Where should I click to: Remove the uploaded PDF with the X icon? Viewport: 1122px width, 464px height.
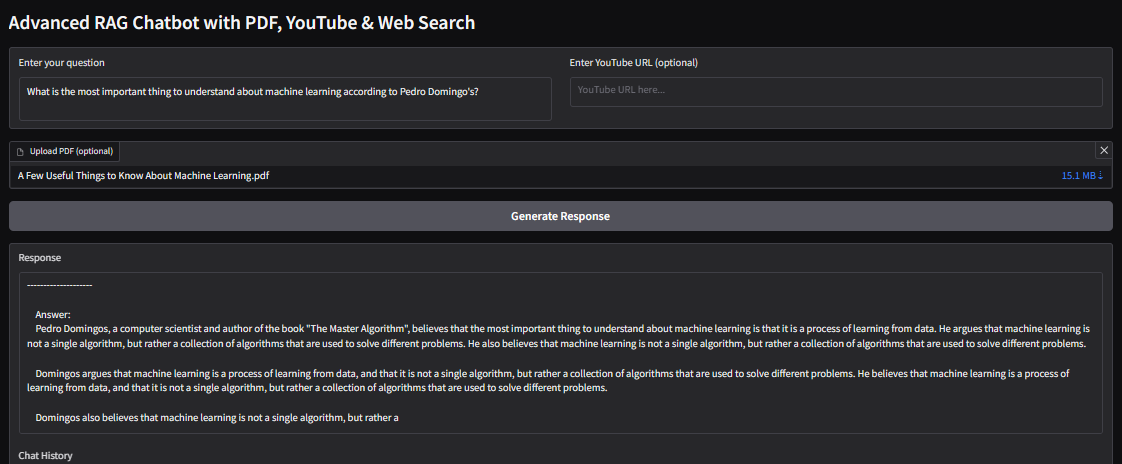tap(1103, 151)
